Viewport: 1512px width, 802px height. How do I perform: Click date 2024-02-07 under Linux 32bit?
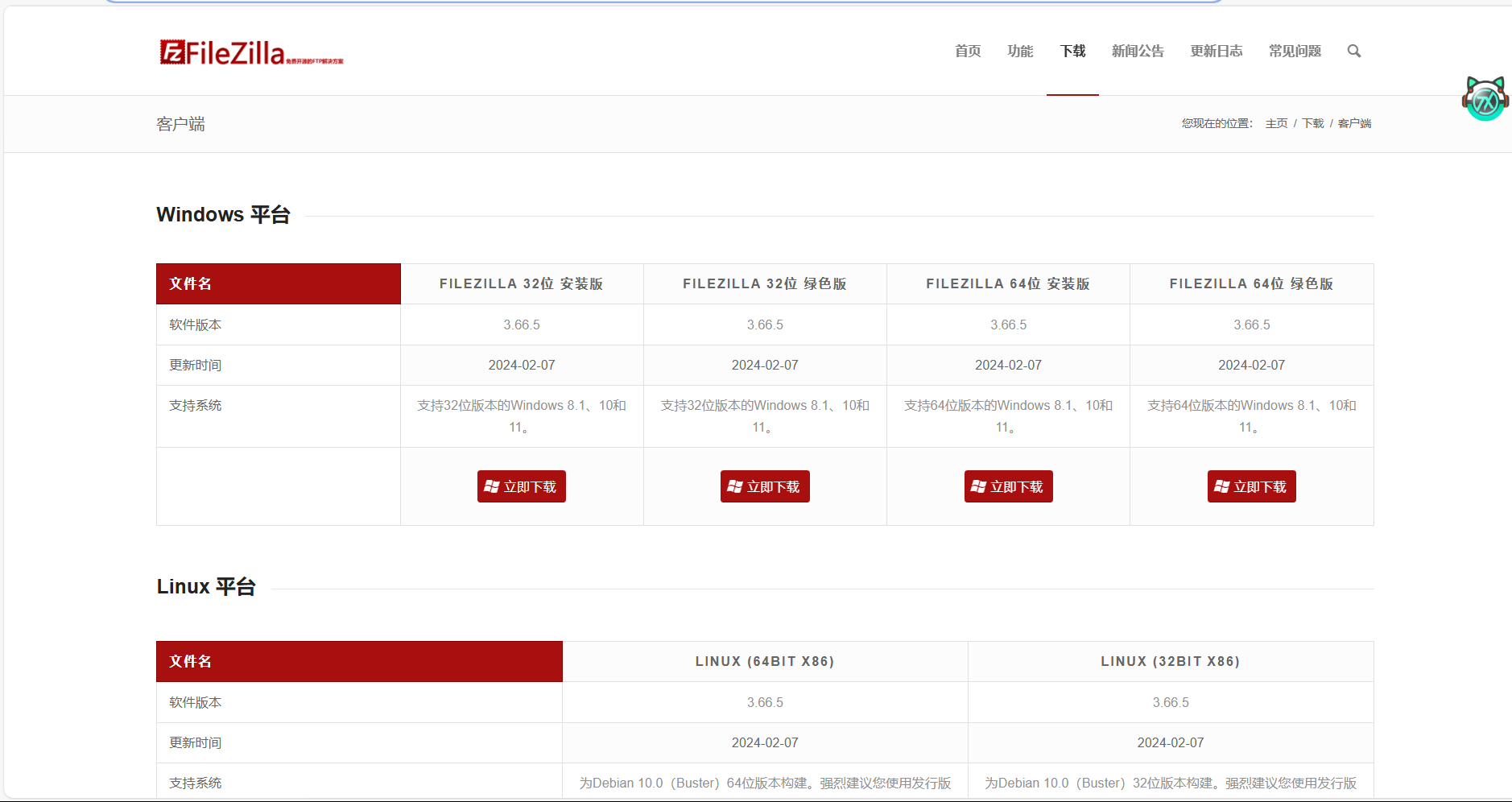click(x=1171, y=742)
